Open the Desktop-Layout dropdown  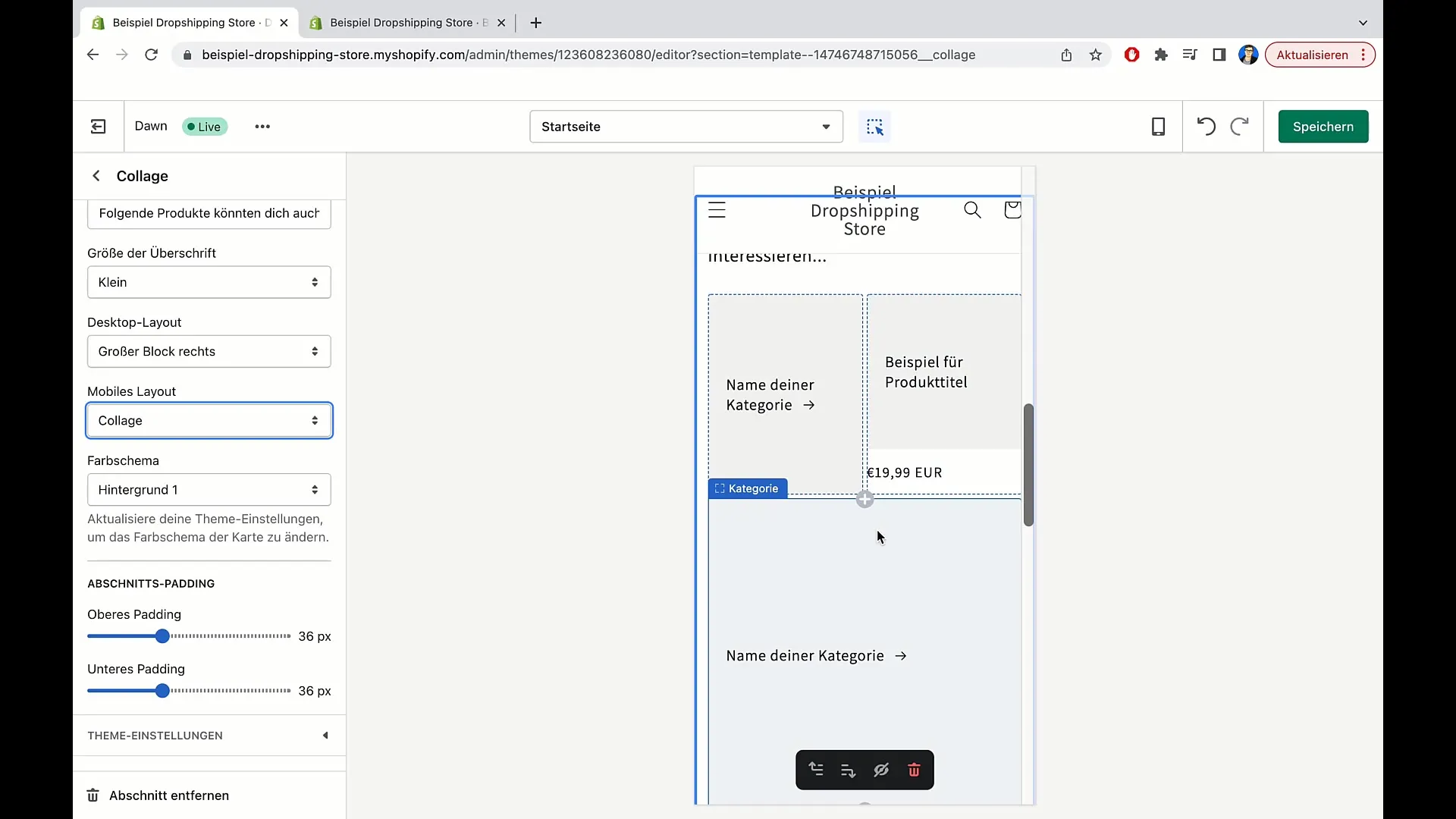[x=209, y=351]
